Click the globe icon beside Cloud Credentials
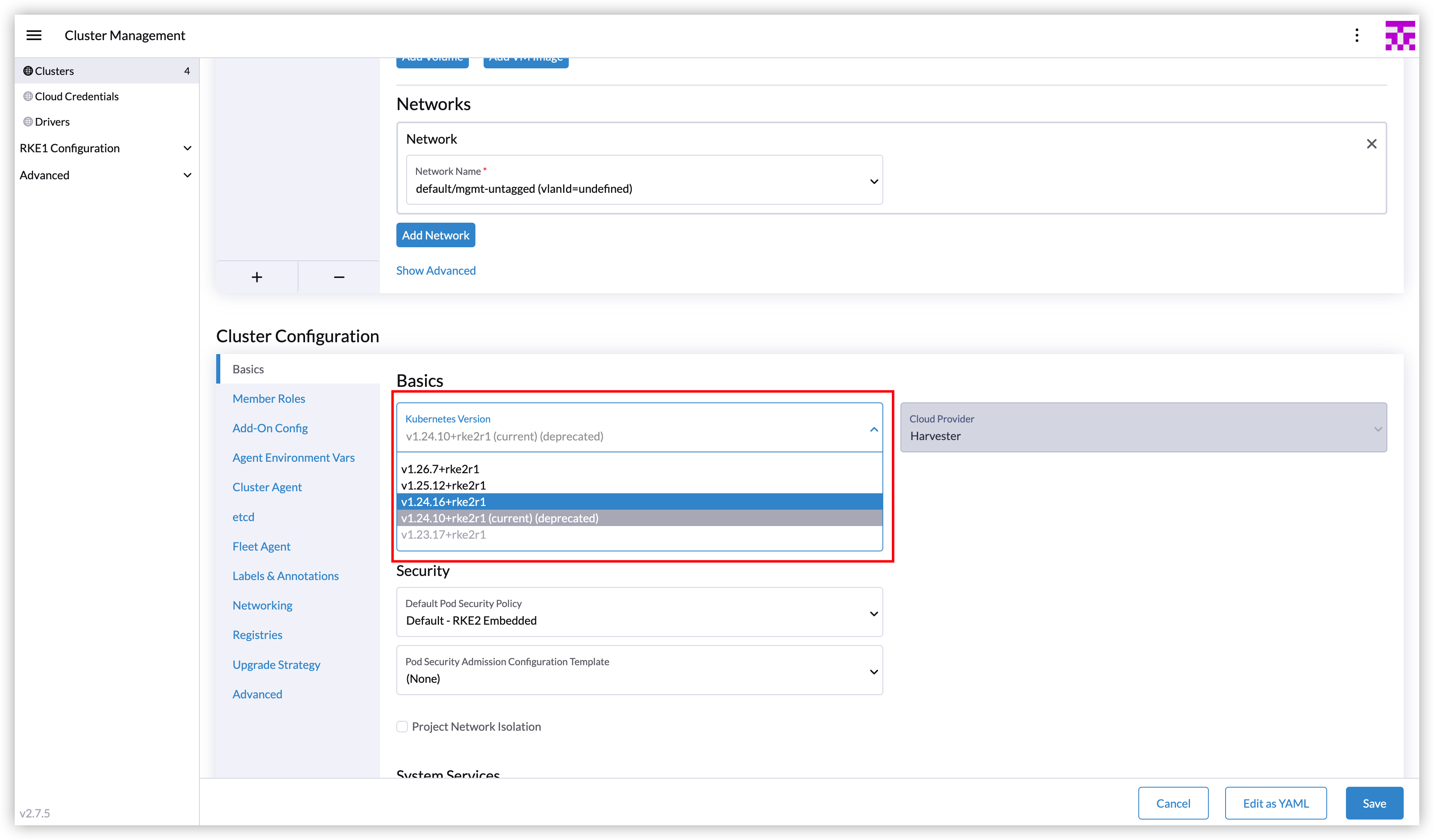Viewport: 1434px width, 840px height. pos(28,96)
